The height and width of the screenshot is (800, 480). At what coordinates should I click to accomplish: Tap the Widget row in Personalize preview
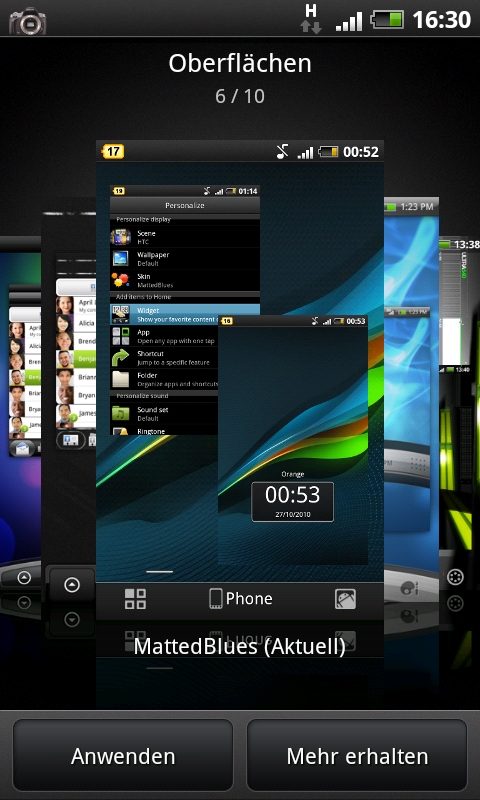[185, 314]
